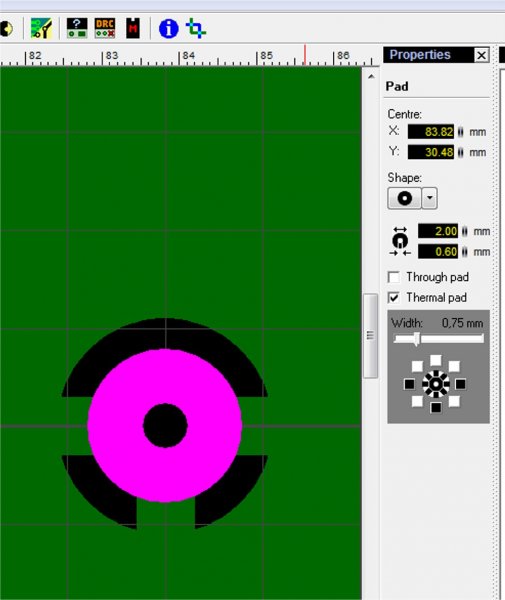Open the connections autoroute tool icon
Image resolution: width=505 pixels, height=600 pixels.
click(x=41, y=28)
